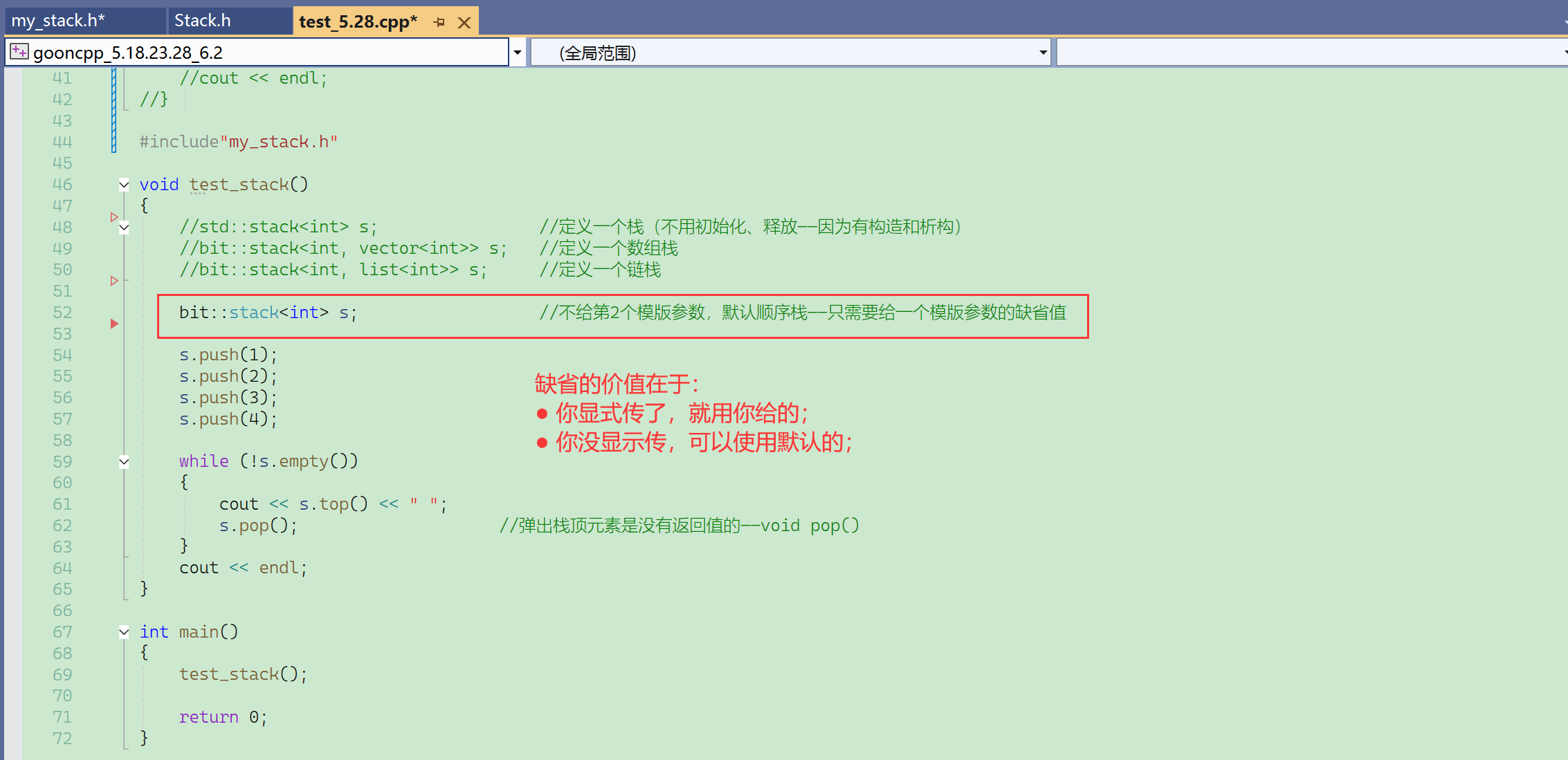This screenshot has width=1568, height=760.
Task: Click the empty member navigation combo box
Action: pos(1308,53)
